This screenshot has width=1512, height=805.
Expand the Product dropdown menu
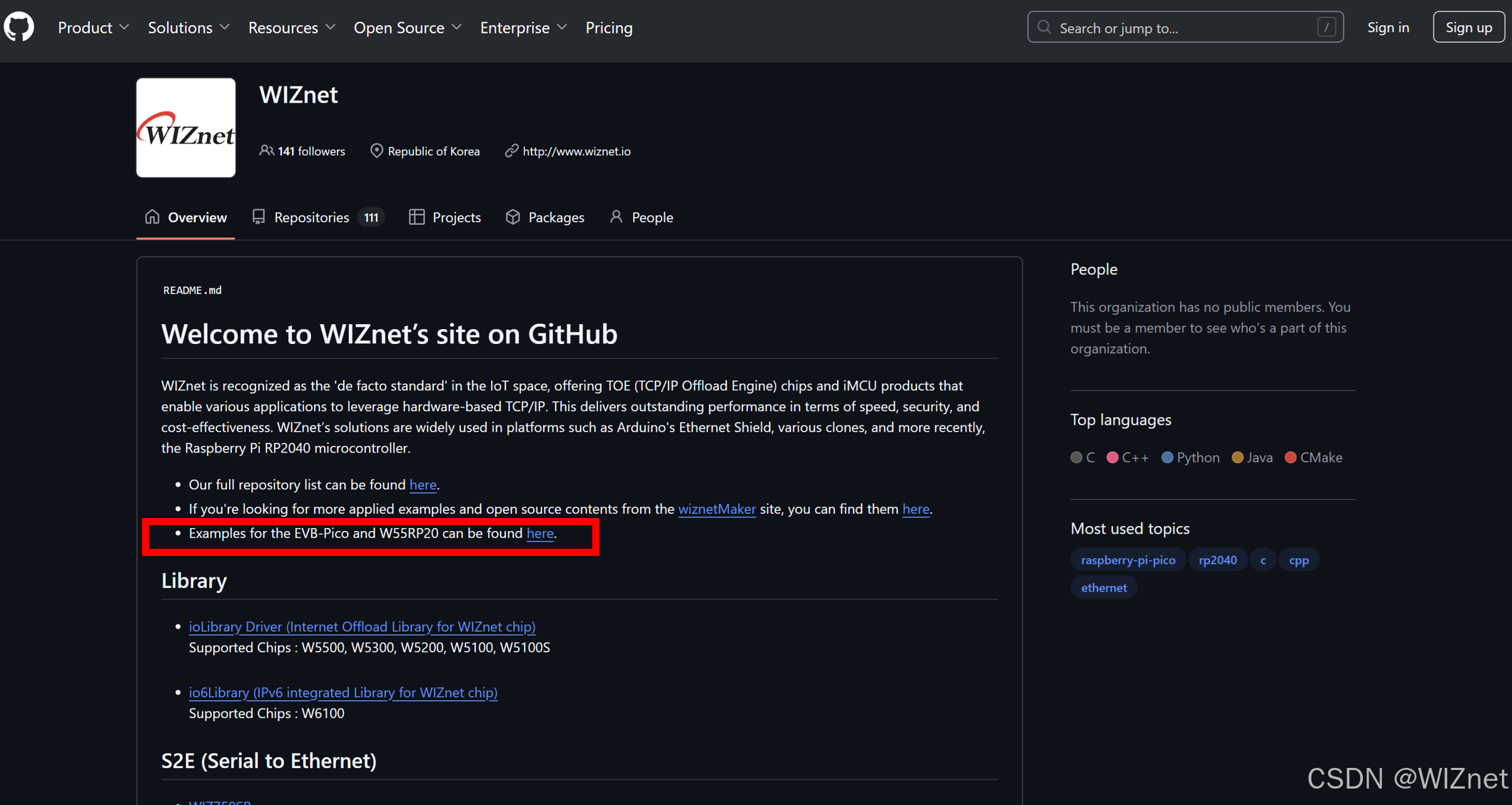(93, 28)
